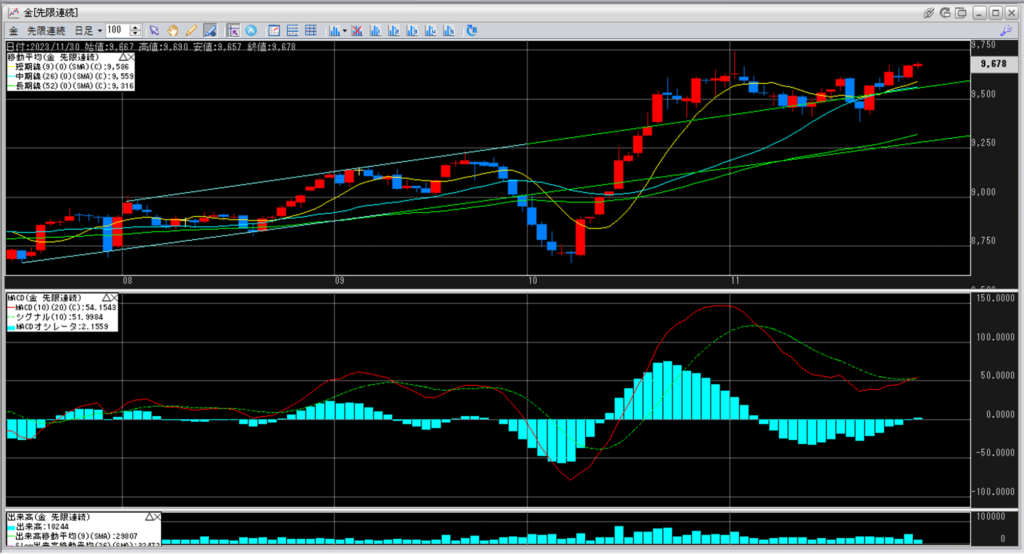This screenshot has height=554, width=1024.
Task: Click the シグナル(10) green legend entry
Action: (x=56, y=317)
